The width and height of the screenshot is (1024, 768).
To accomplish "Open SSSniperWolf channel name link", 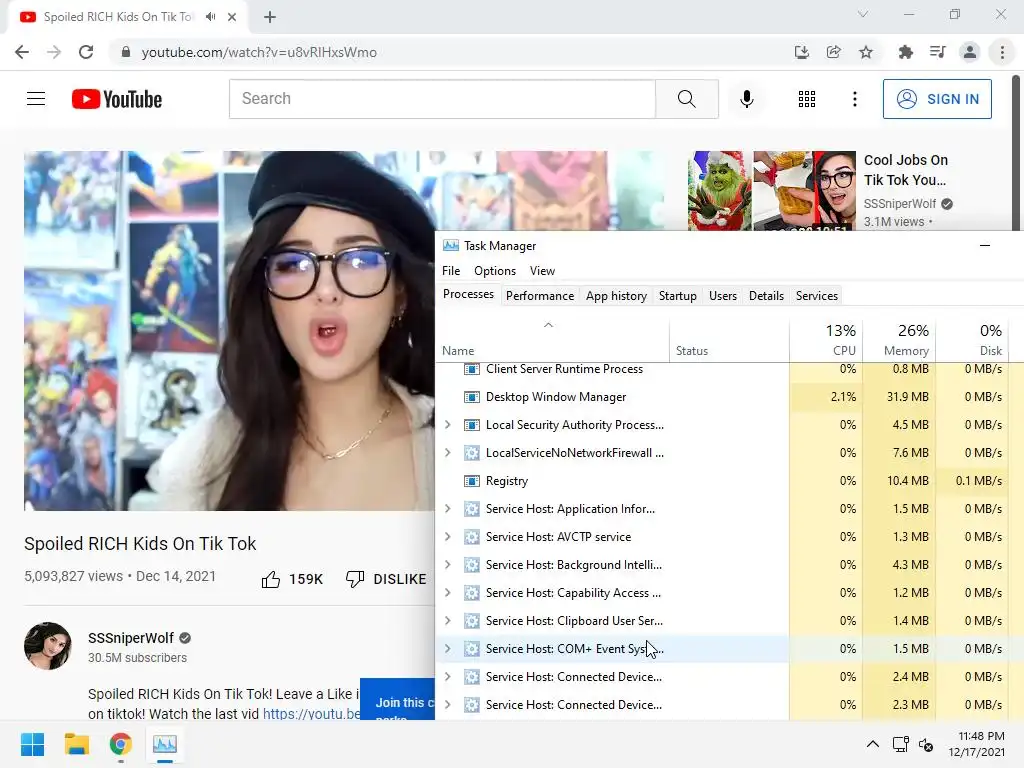I will pyautogui.click(x=131, y=638).
